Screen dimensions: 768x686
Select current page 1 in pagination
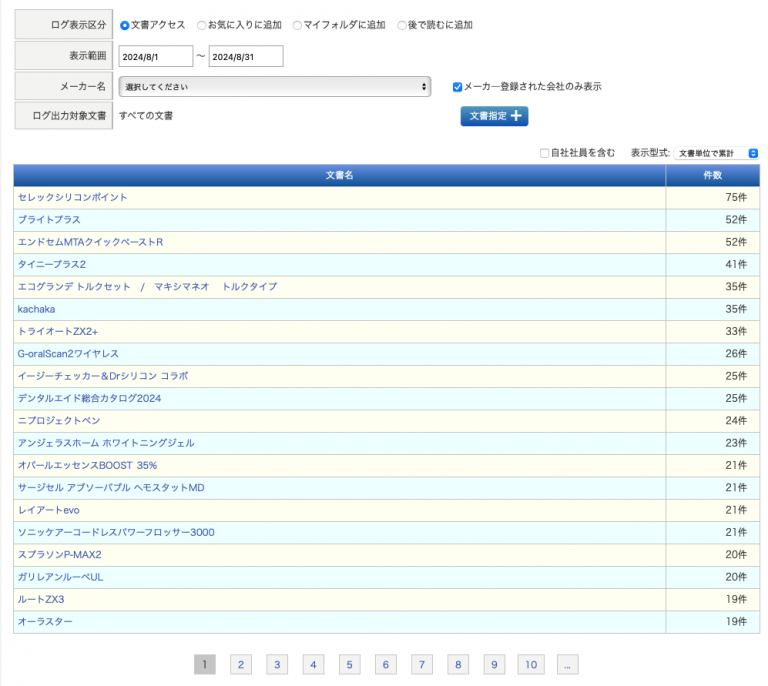click(x=205, y=664)
